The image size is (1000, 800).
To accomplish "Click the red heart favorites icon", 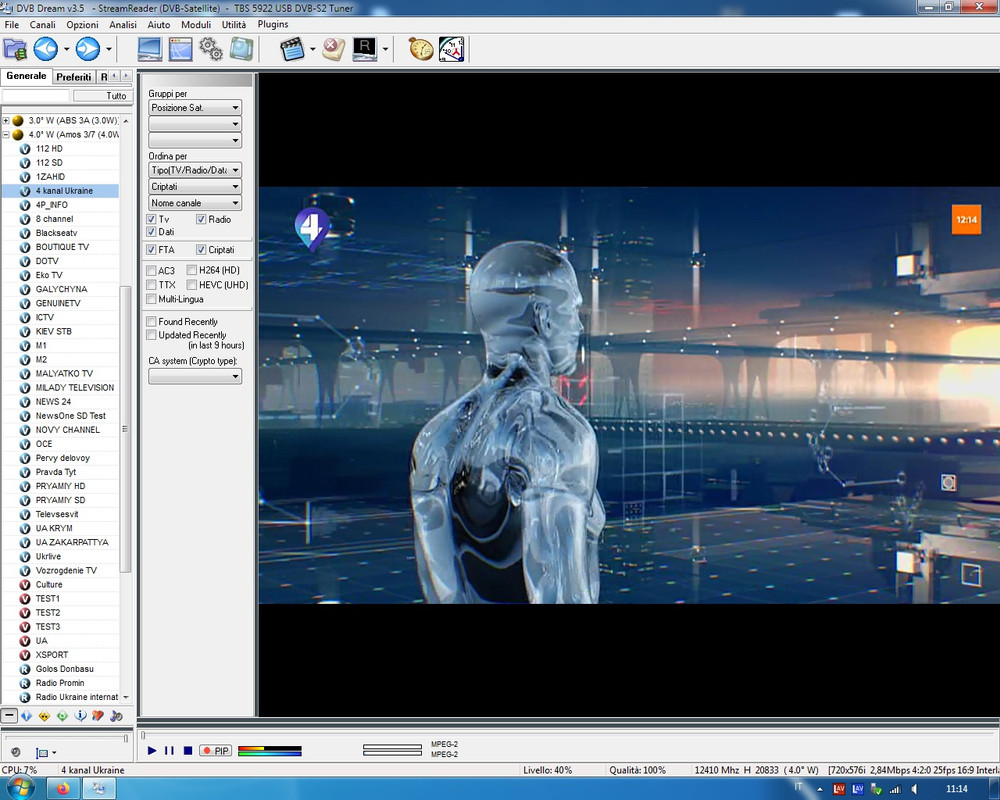I will (x=98, y=716).
